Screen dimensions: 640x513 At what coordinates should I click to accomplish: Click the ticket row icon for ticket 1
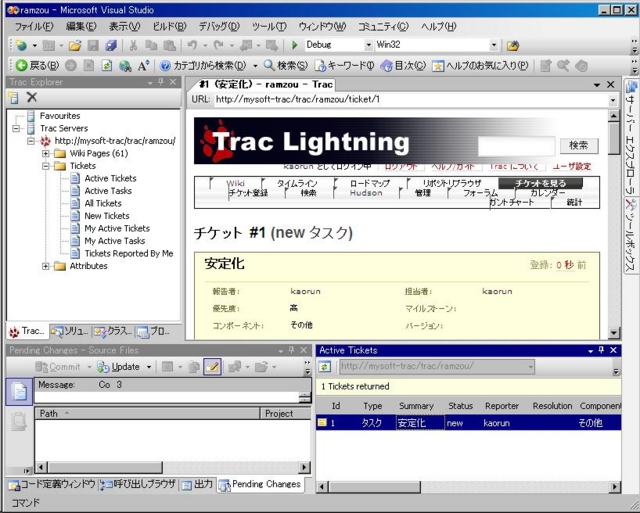[x=322, y=422]
